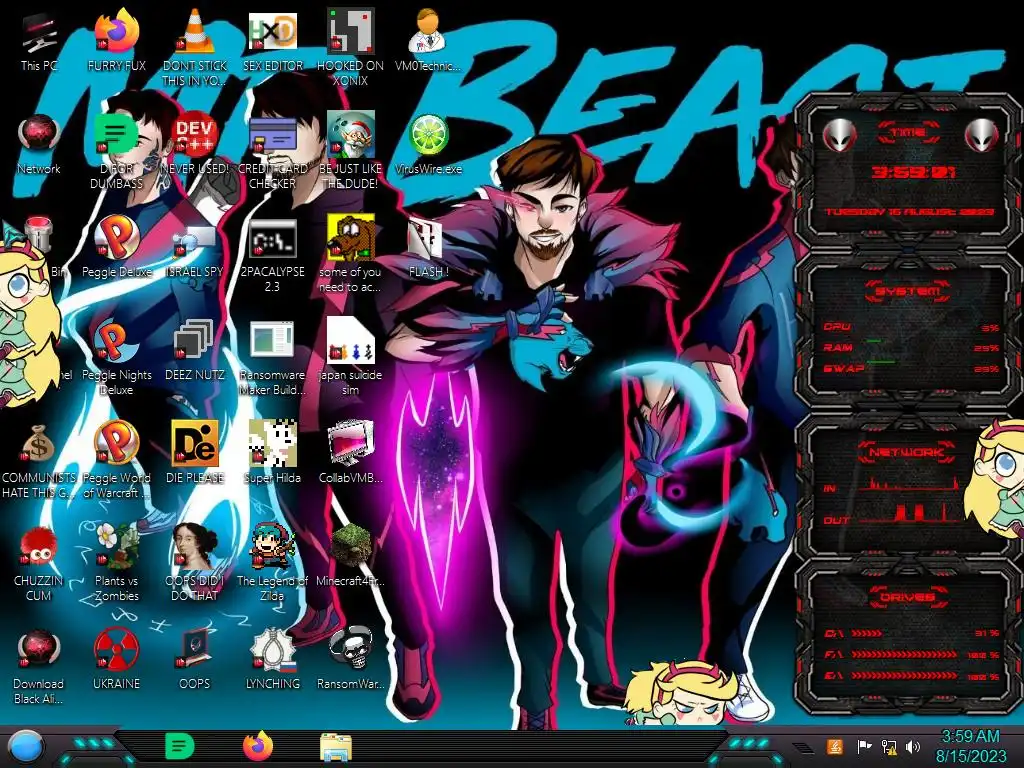Select the dog icon labeled some of you need
The height and width of the screenshot is (768, 1024).
point(351,255)
